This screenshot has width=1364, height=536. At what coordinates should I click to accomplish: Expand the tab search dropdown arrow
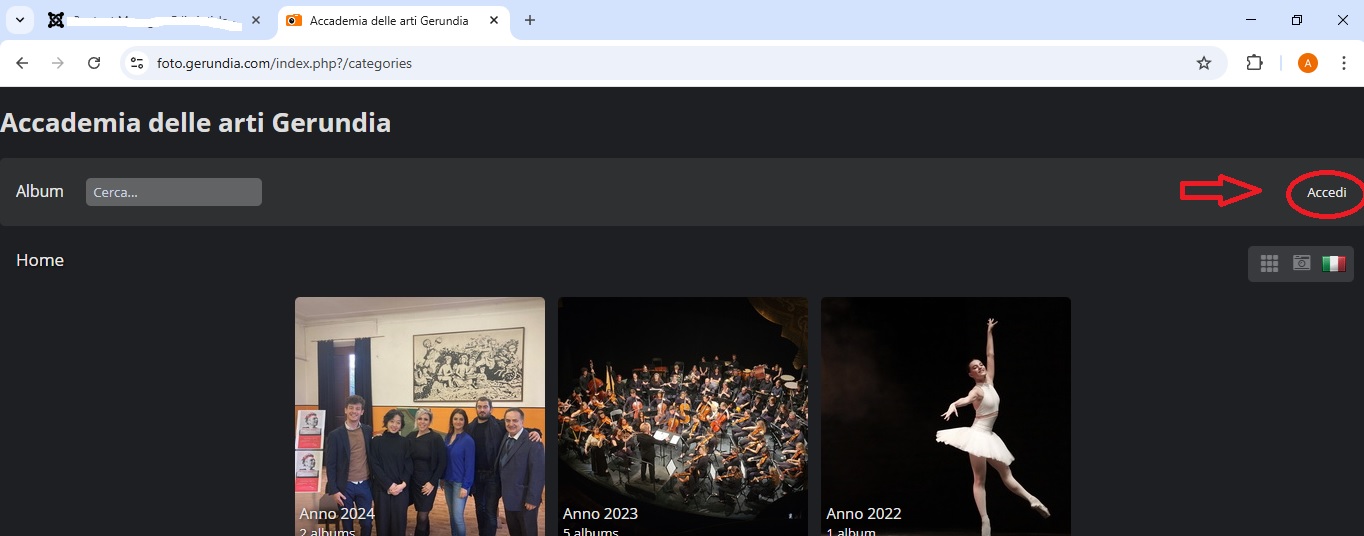point(19,20)
